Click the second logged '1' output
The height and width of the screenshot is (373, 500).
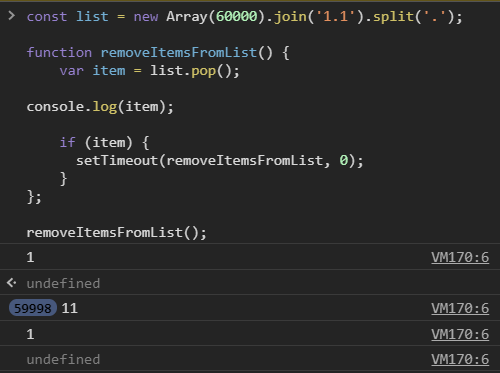30,334
